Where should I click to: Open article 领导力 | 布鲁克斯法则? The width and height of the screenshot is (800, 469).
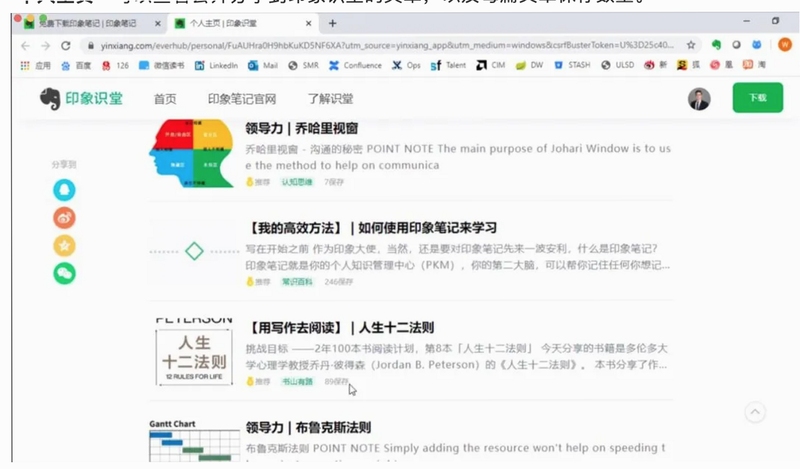308,428
